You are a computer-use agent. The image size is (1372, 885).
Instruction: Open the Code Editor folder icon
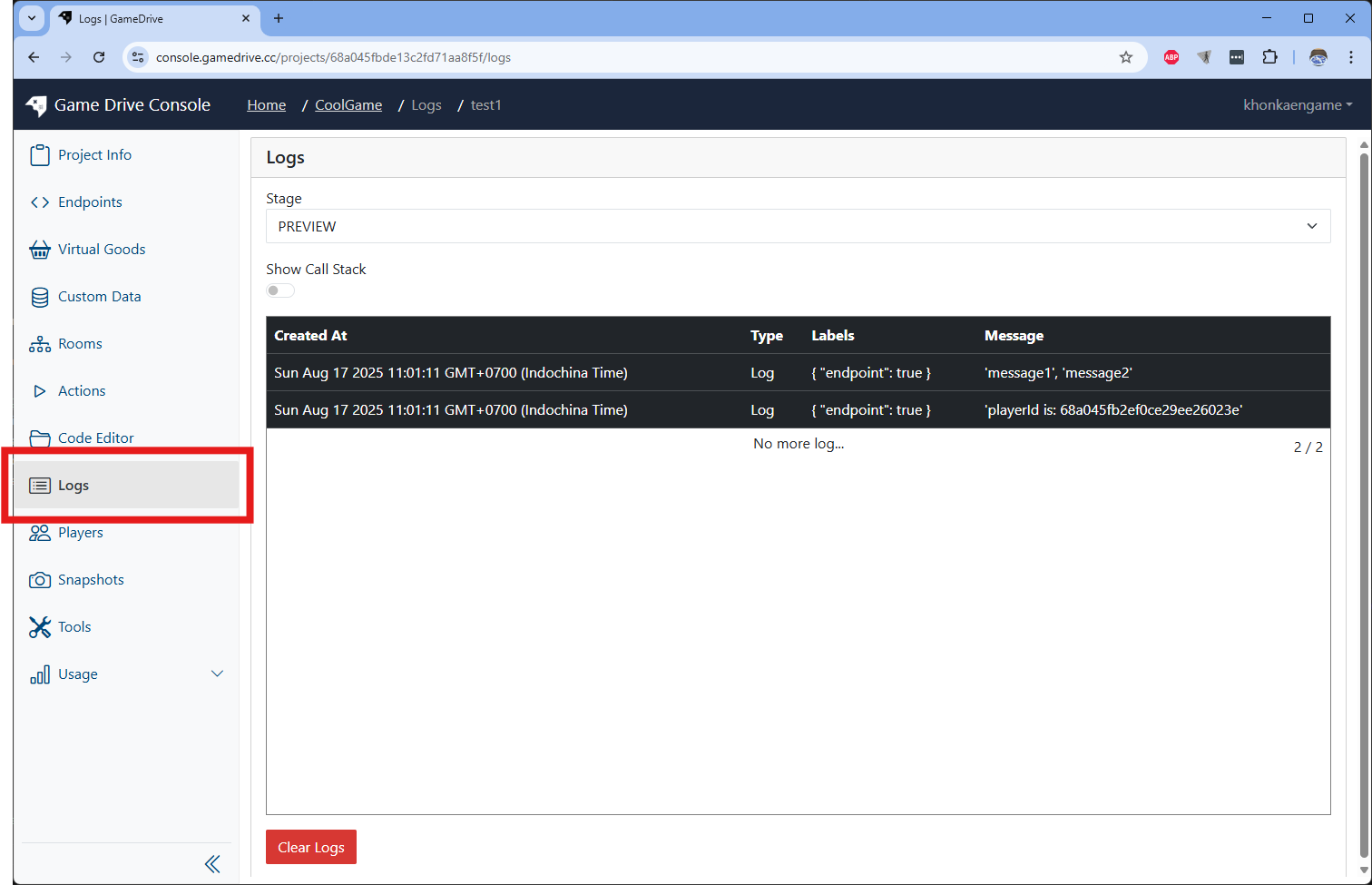(x=40, y=438)
